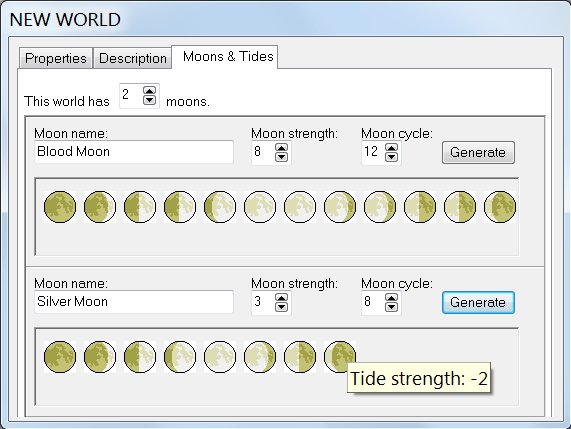571x429 pixels.
Task: Decrease the number of moons with down arrow
Action: click(150, 100)
